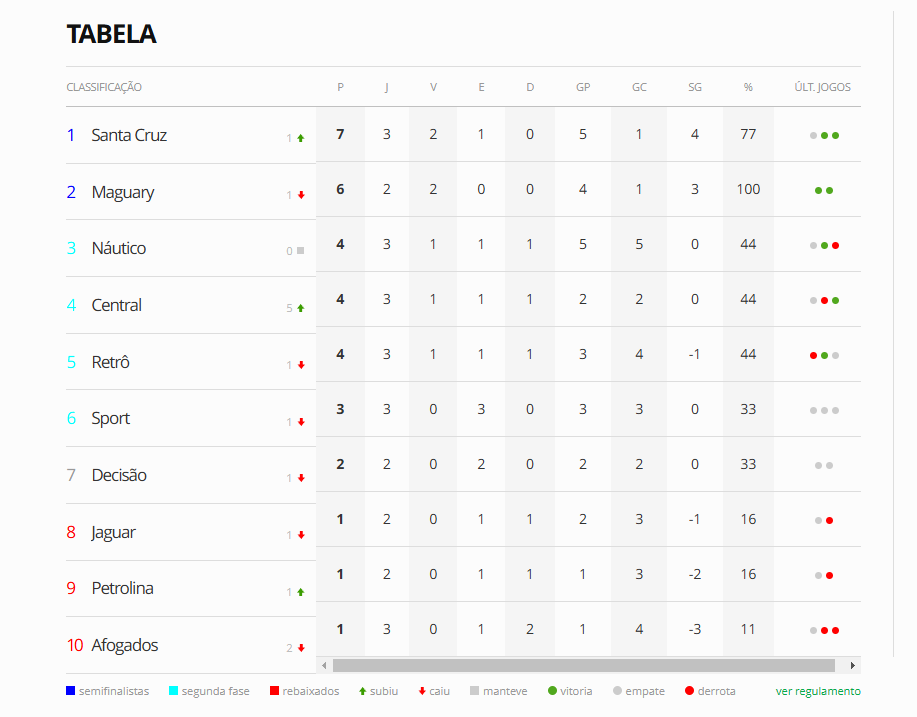This screenshot has height=717, width=917.
Task: Open the 'ver regulamento' link
Action: [x=818, y=691]
